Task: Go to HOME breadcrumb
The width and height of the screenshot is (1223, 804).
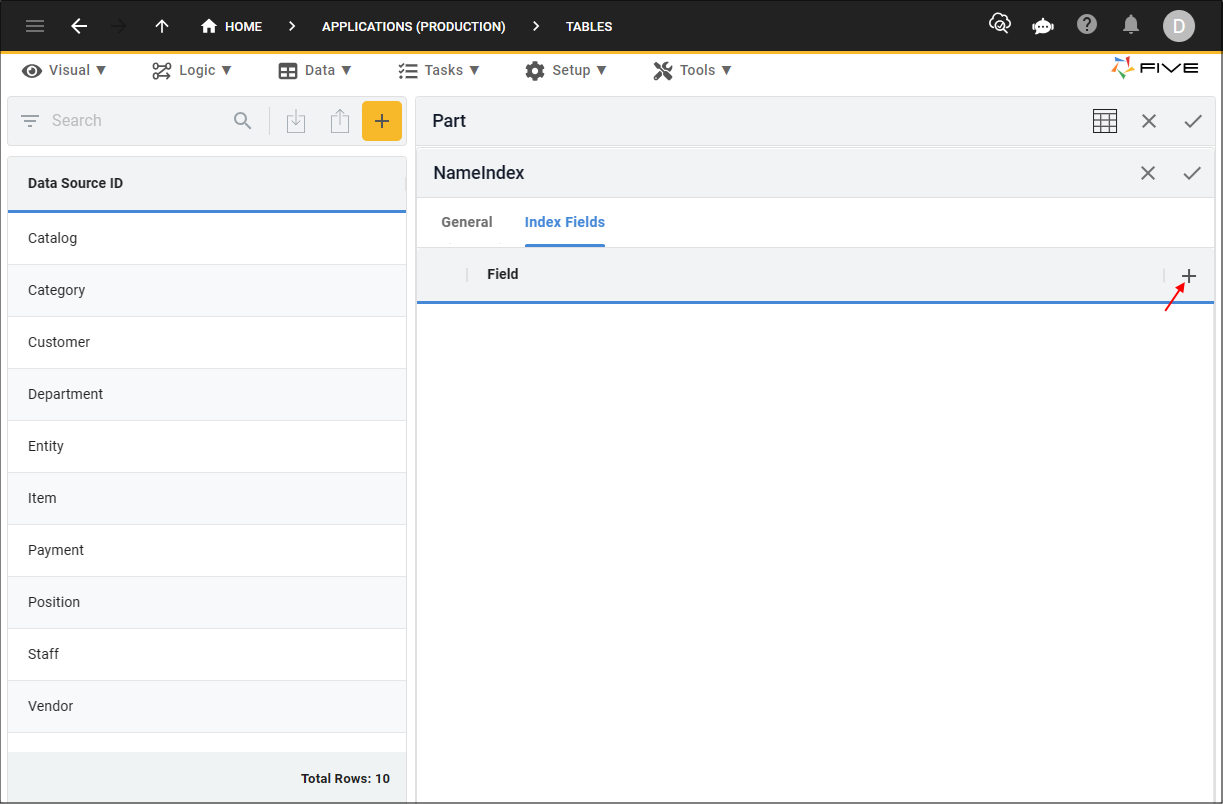Action: coord(231,26)
